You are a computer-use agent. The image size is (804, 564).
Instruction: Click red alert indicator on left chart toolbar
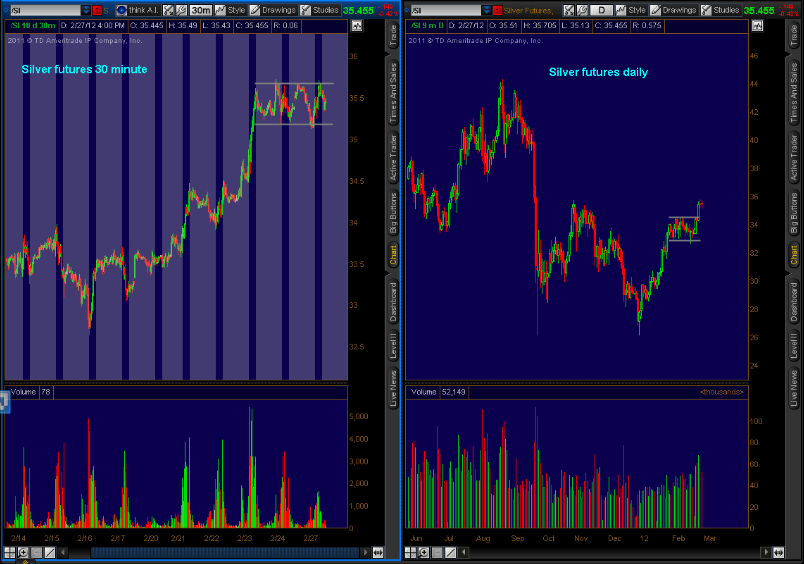tap(97, 10)
